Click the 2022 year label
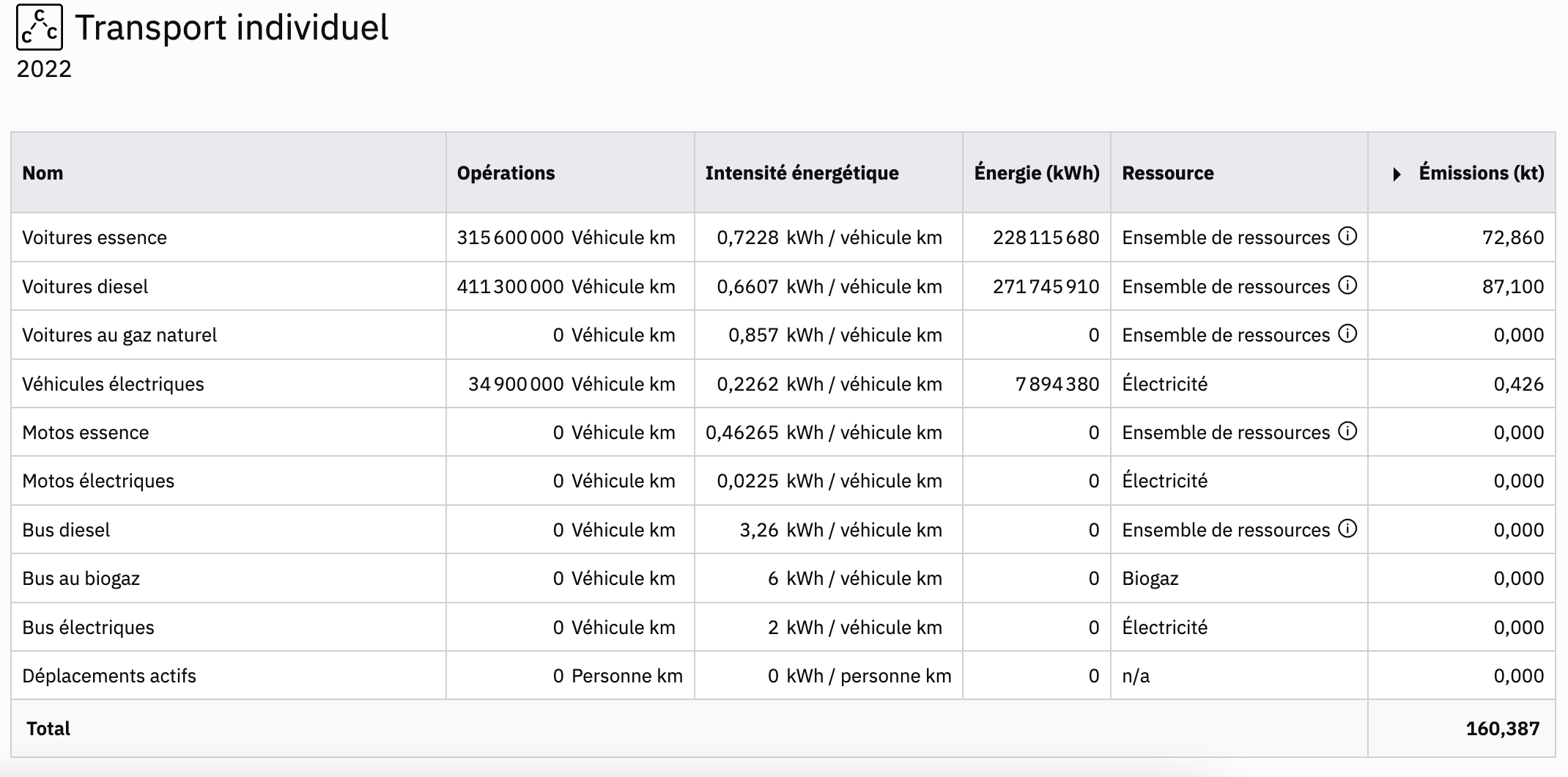The height and width of the screenshot is (777, 1568). (x=44, y=69)
